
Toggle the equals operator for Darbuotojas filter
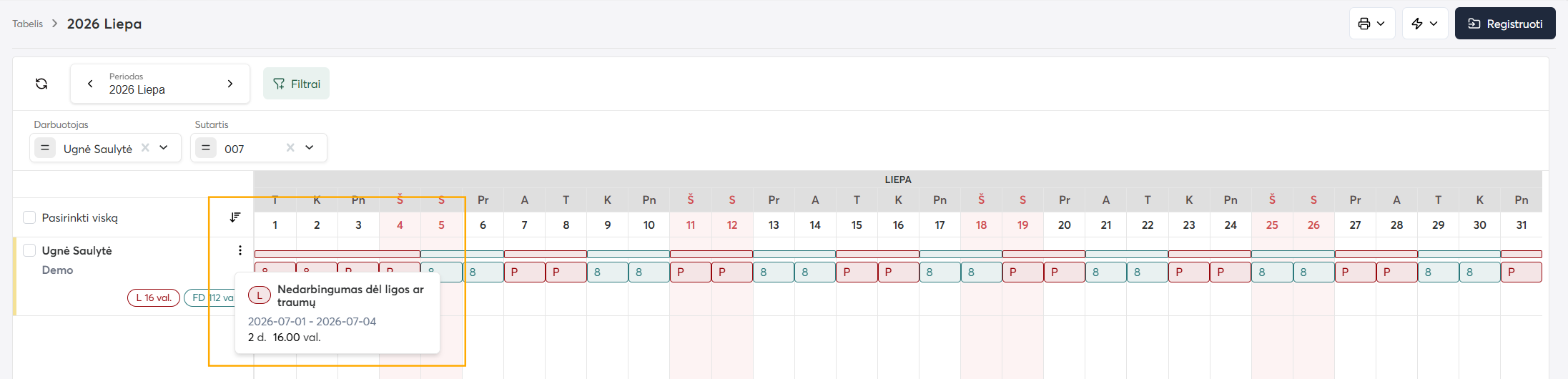(x=45, y=148)
